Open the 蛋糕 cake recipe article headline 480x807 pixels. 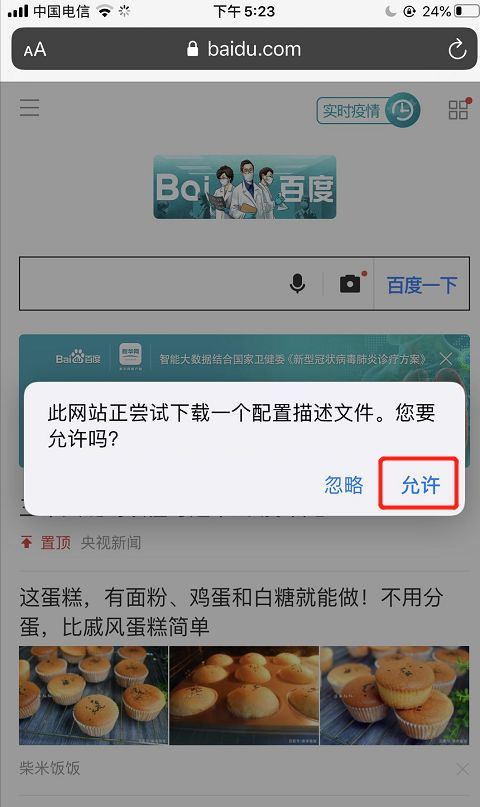(x=232, y=612)
